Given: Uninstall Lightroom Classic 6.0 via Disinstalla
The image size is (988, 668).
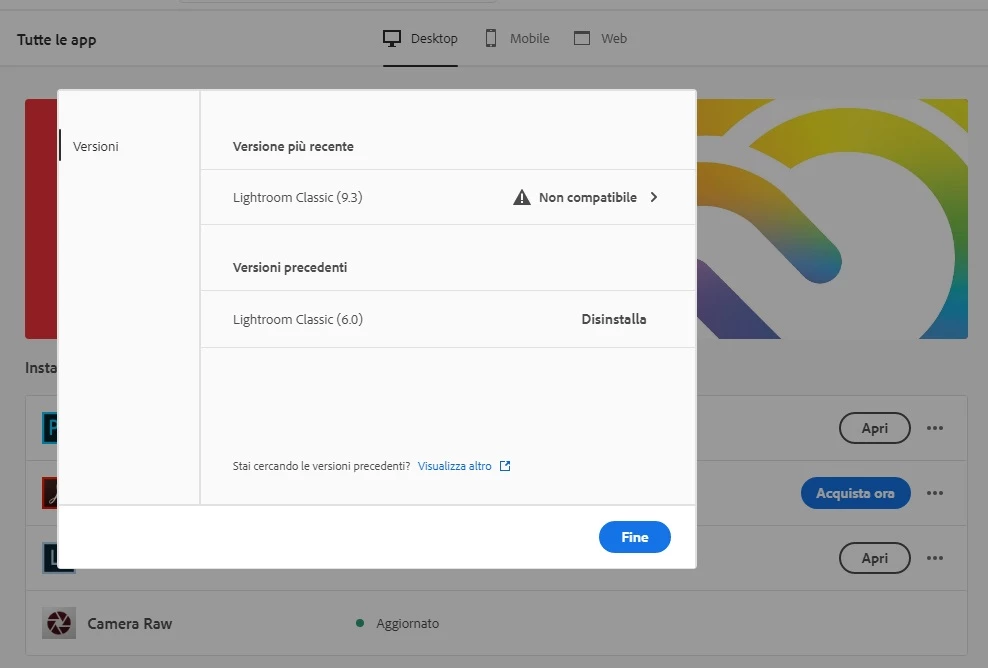Looking at the screenshot, I should tap(614, 319).
